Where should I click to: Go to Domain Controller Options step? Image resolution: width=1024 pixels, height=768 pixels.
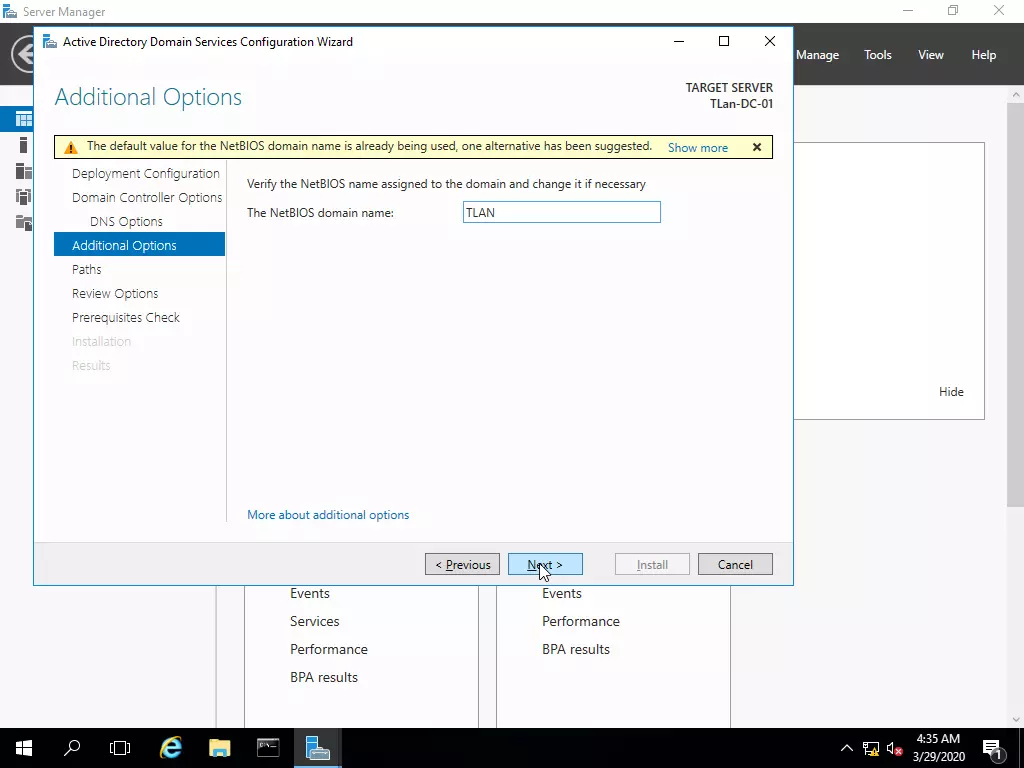tap(147, 197)
